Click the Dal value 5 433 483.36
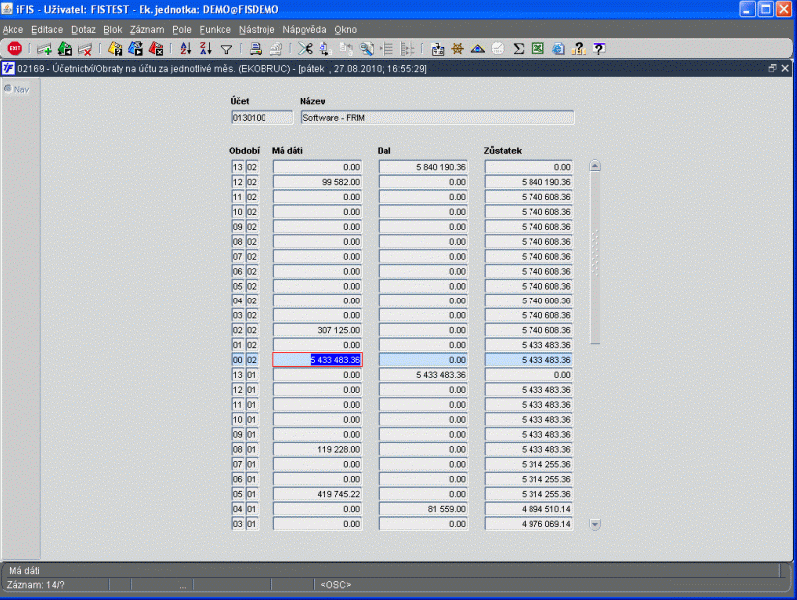The height and width of the screenshot is (600, 797). (x=423, y=375)
